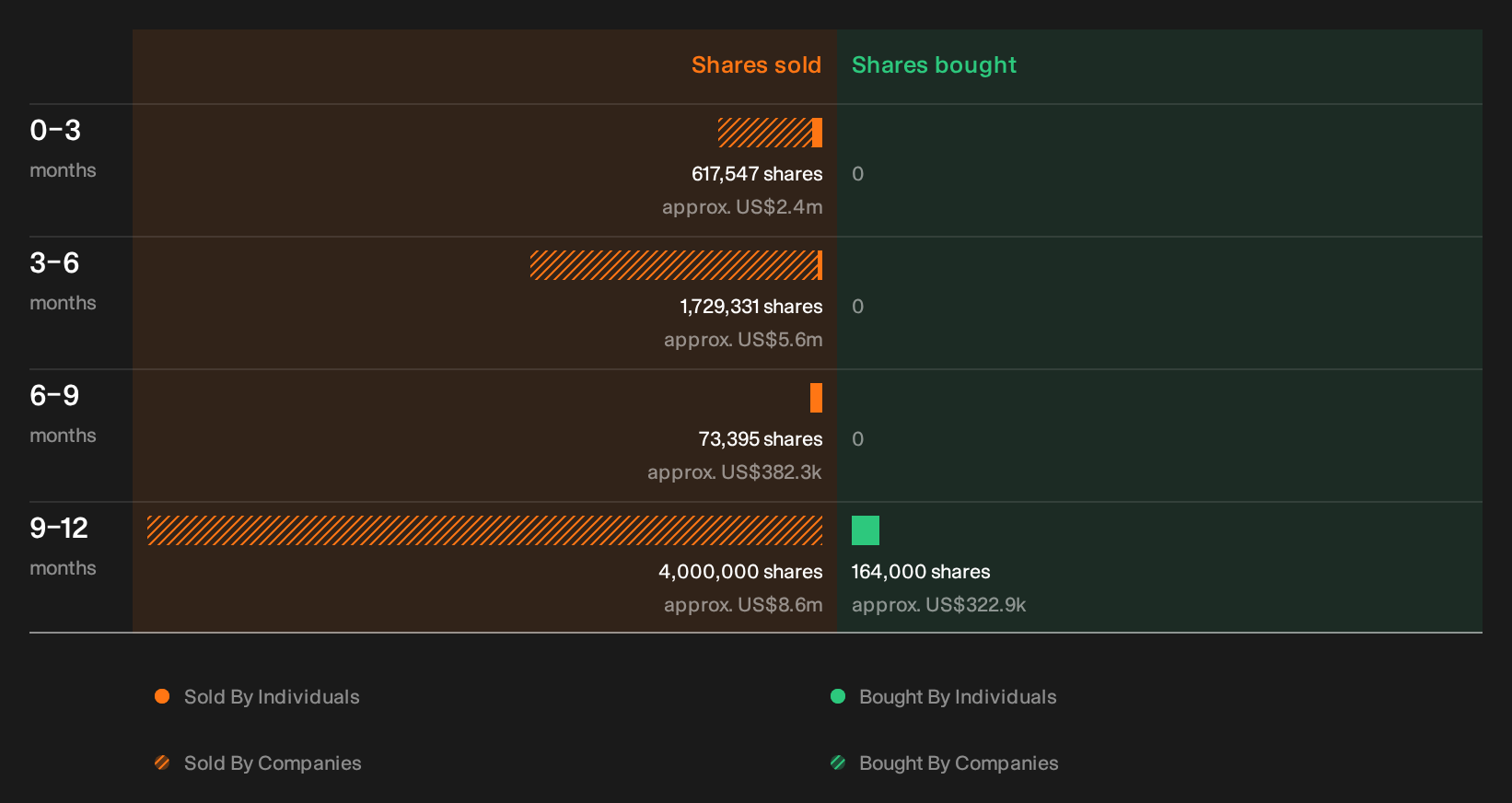Click the approx. US$2.4m value
Viewport: 1512px width, 803px height.
pos(742,207)
